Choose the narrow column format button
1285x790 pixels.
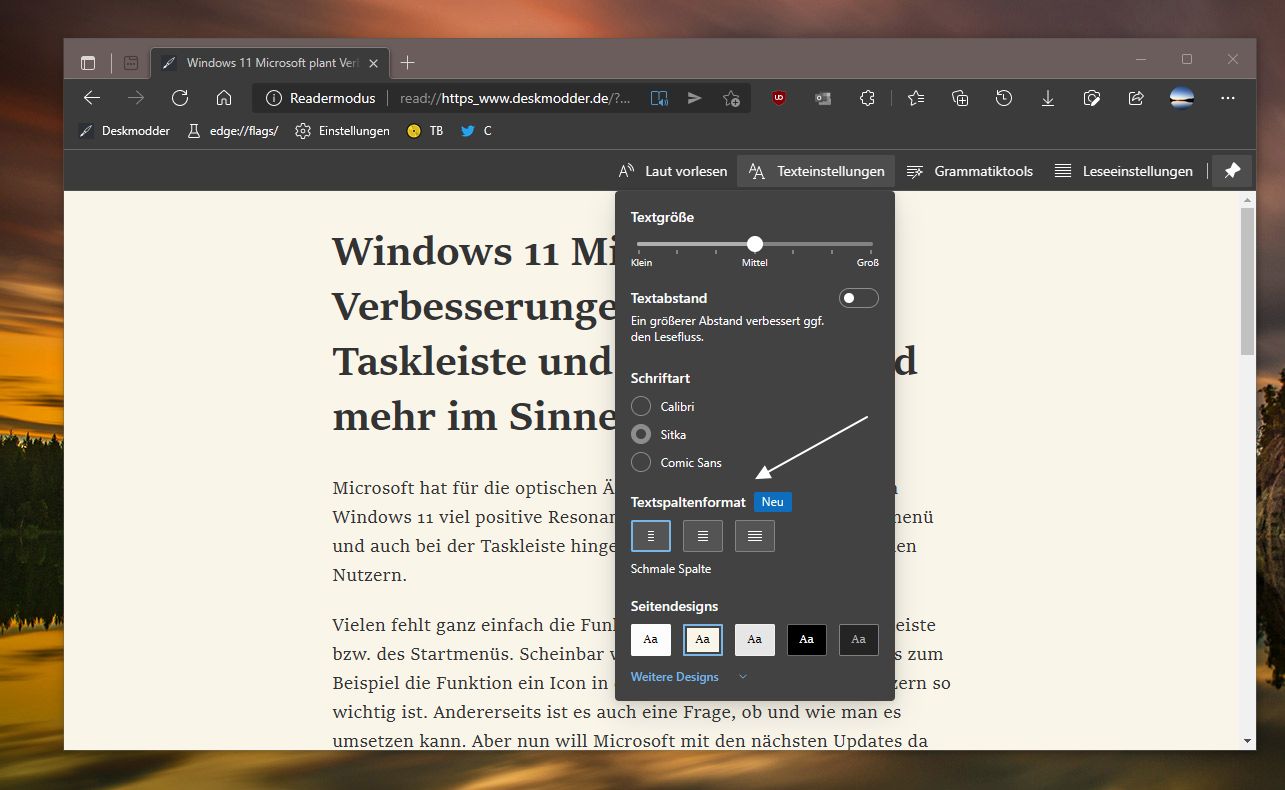(651, 536)
